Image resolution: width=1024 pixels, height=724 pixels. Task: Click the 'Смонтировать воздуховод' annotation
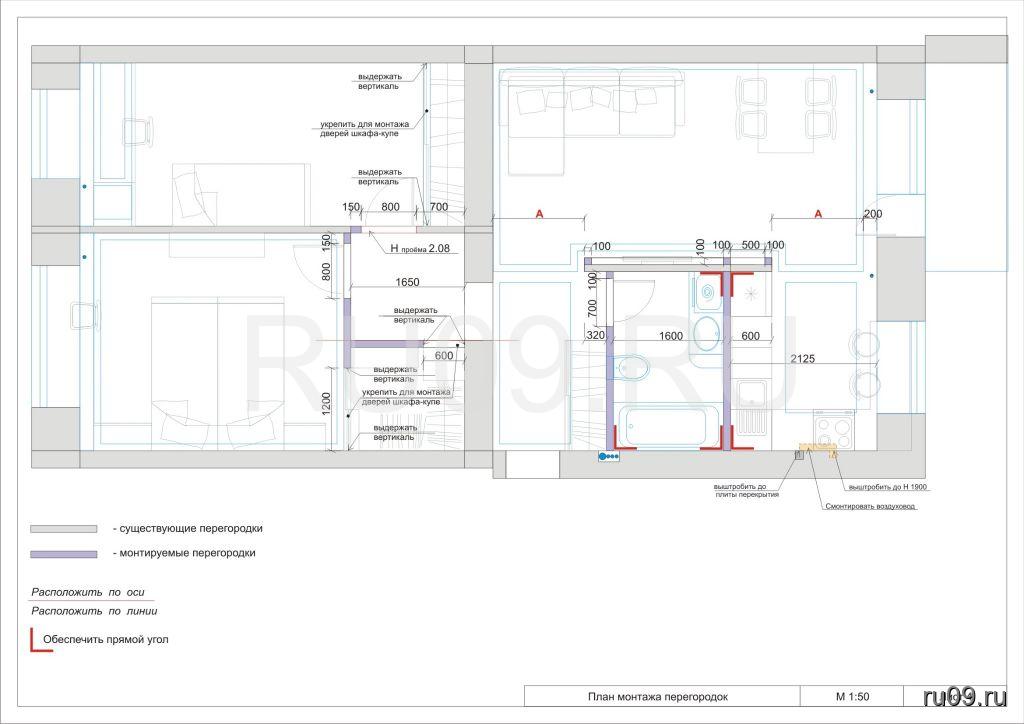pyautogui.click(x=870, y=506)
